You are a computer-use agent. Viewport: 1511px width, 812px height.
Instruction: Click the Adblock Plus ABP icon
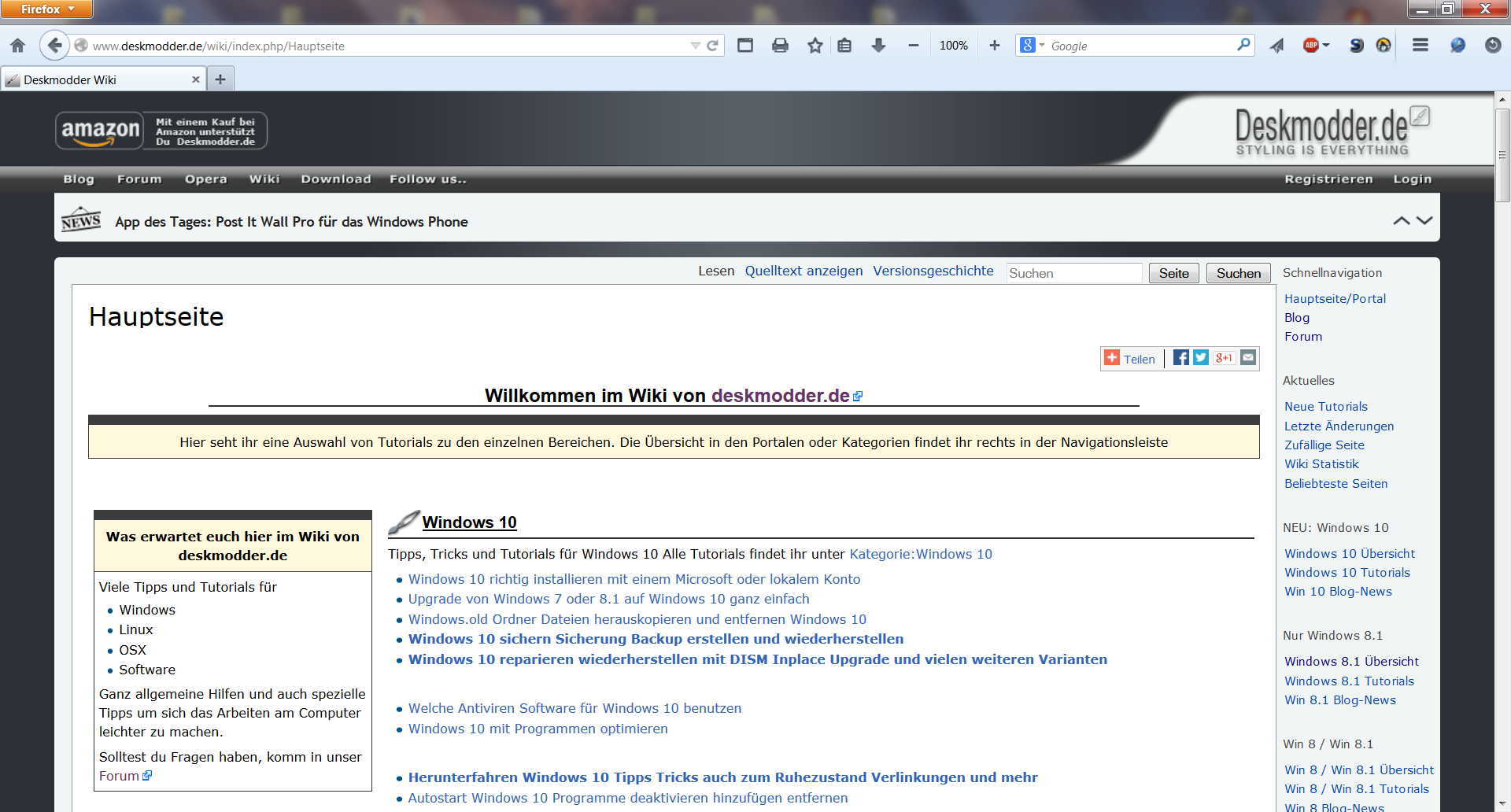[1310, 46]
